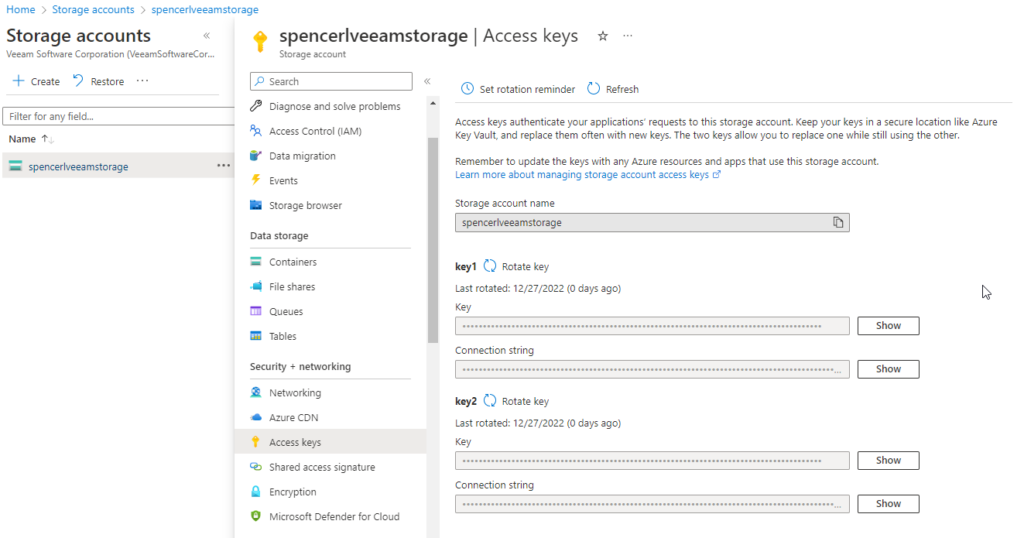Click the spencerlveeamstorage breadcrumb link
The image size is (1024, 538).
click(204, 9)
